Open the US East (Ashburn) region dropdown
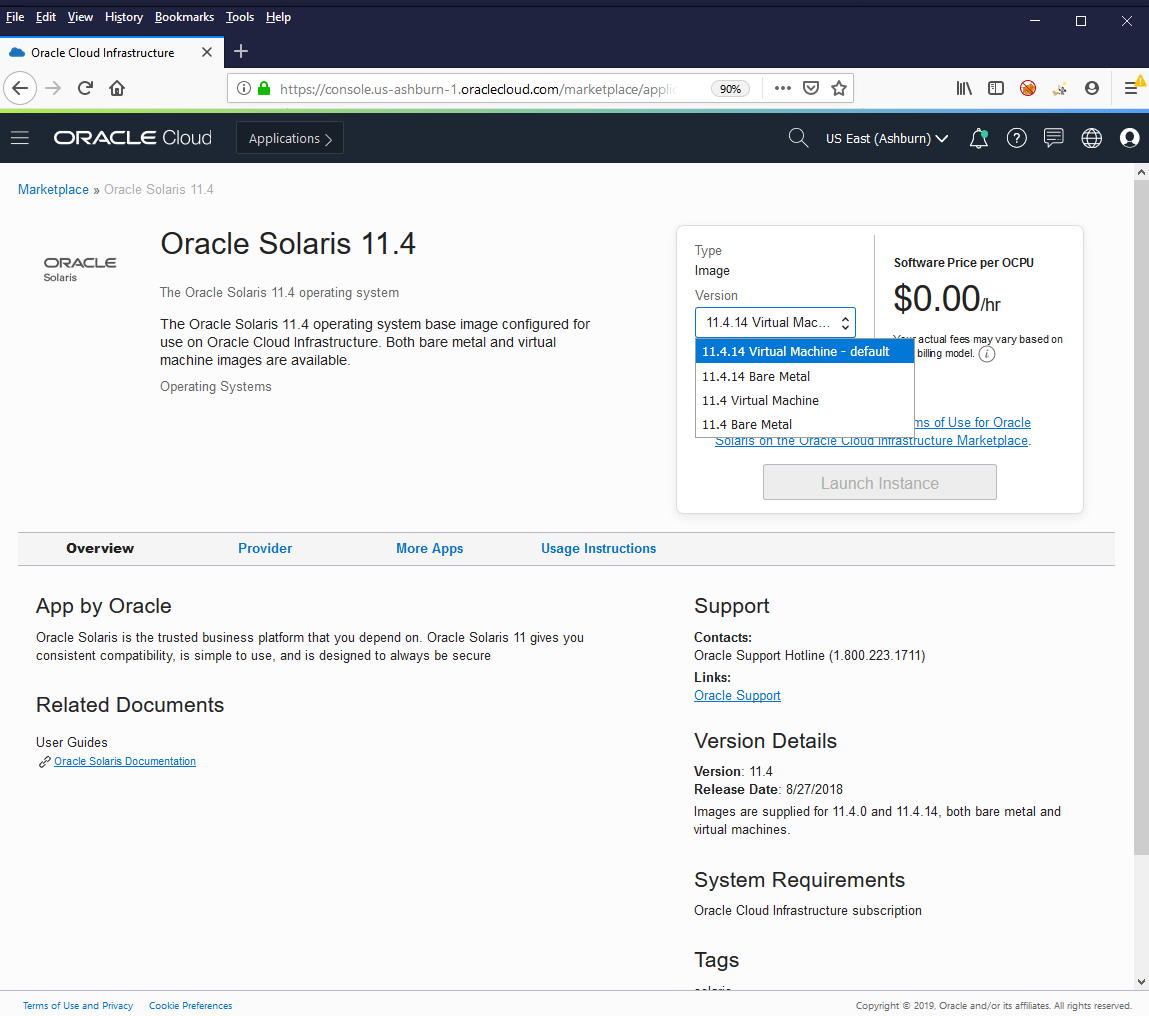This screenshot has width=1149, height=1016. coord(886,138)
